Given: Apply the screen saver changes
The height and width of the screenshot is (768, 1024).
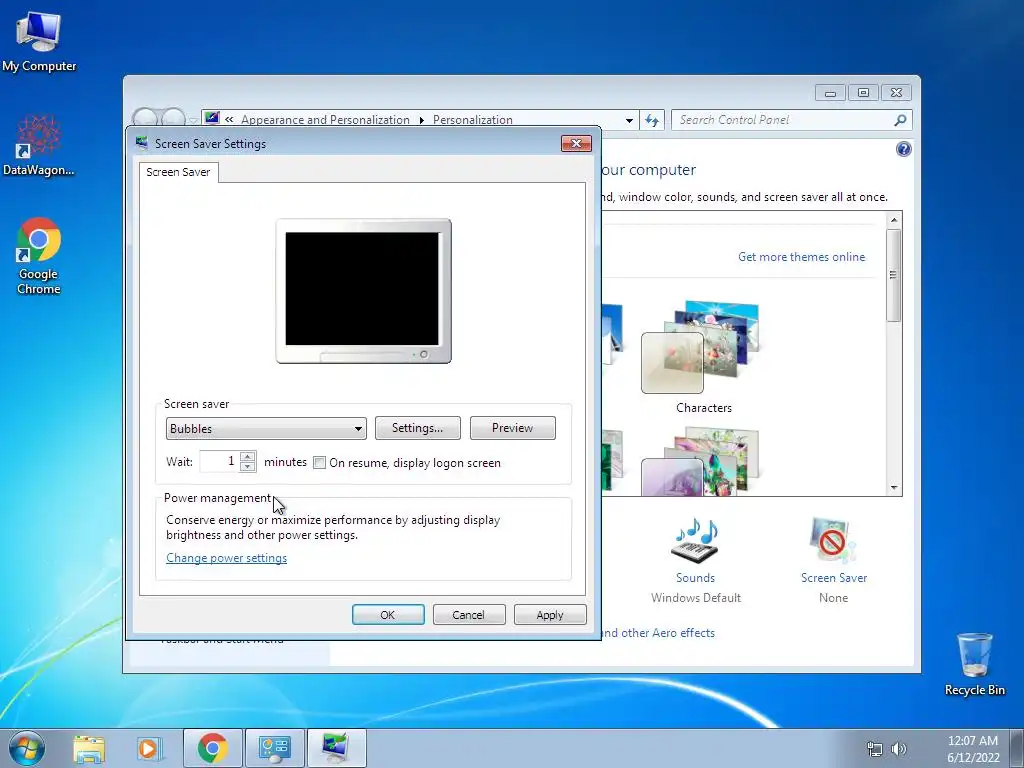Looking at the screenshot, I should [x=550, y=615].
